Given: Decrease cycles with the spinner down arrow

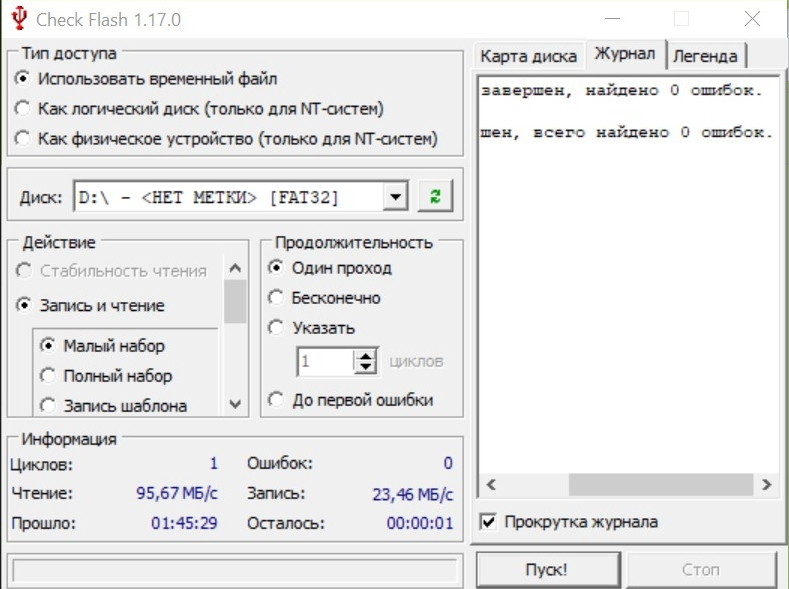Looking at the screenshot, I should tap(366, 368).
